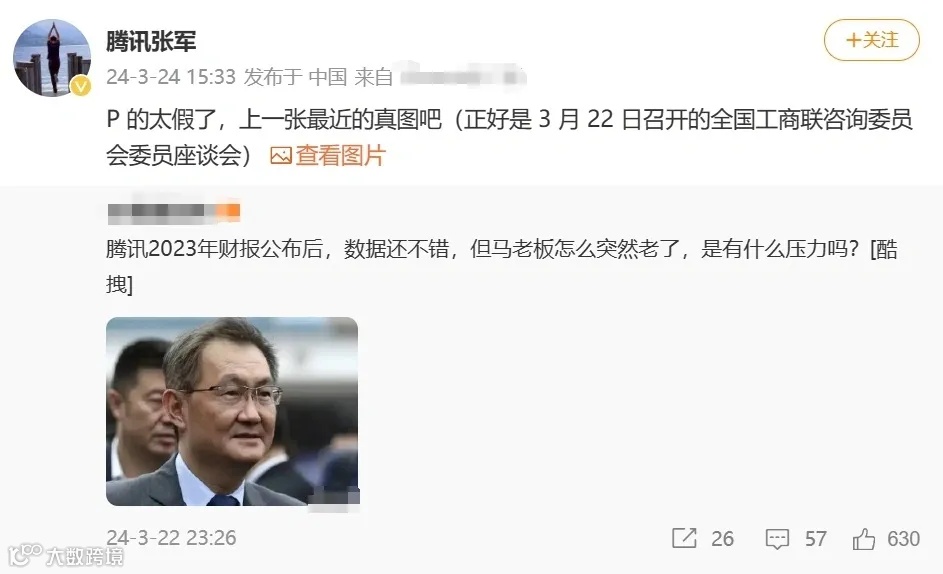Click the blurred source text after 来自
This screenshot has width=943, height=574.
pos(461,77)
